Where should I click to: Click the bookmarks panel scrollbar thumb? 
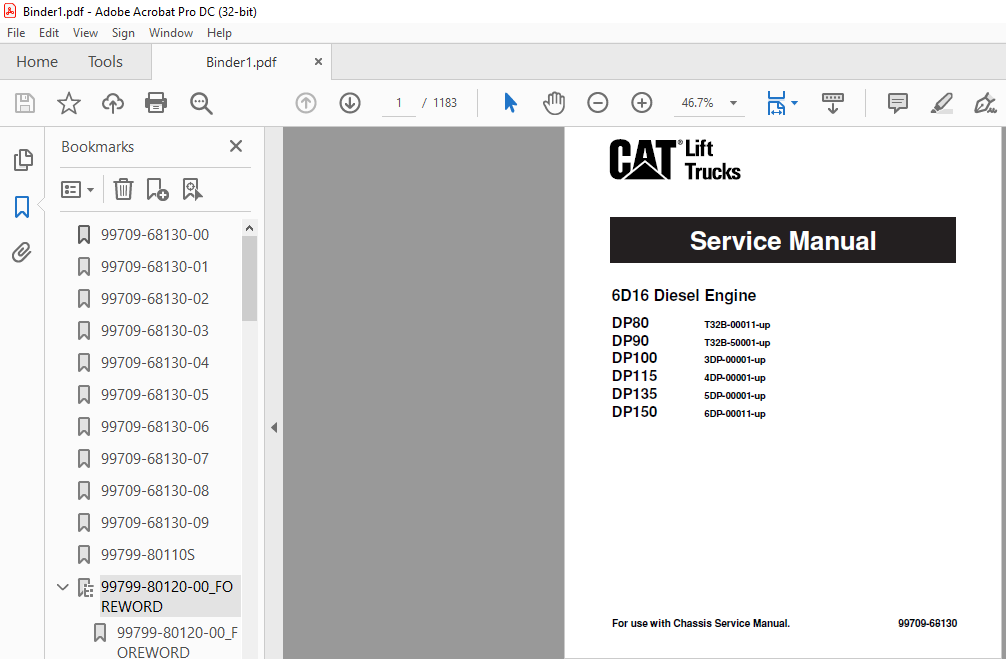250,278
